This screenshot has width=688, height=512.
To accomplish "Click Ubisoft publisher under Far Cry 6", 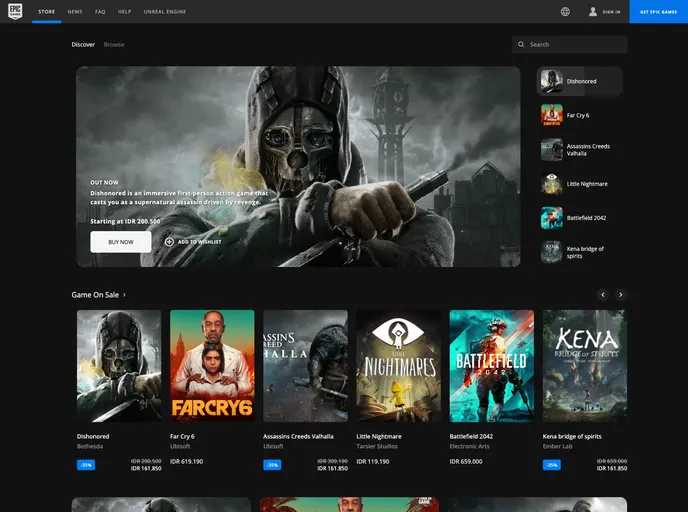I will tap(180, 446).
